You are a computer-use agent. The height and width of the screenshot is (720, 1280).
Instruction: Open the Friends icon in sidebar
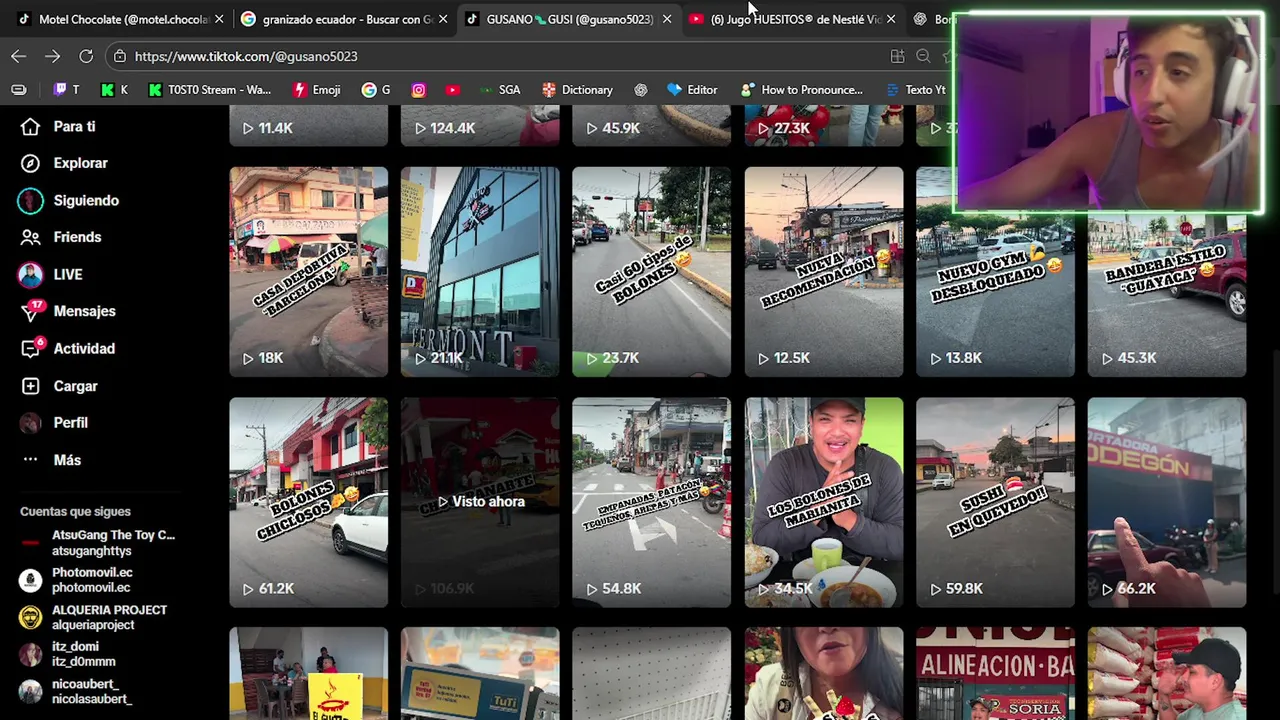31,237
